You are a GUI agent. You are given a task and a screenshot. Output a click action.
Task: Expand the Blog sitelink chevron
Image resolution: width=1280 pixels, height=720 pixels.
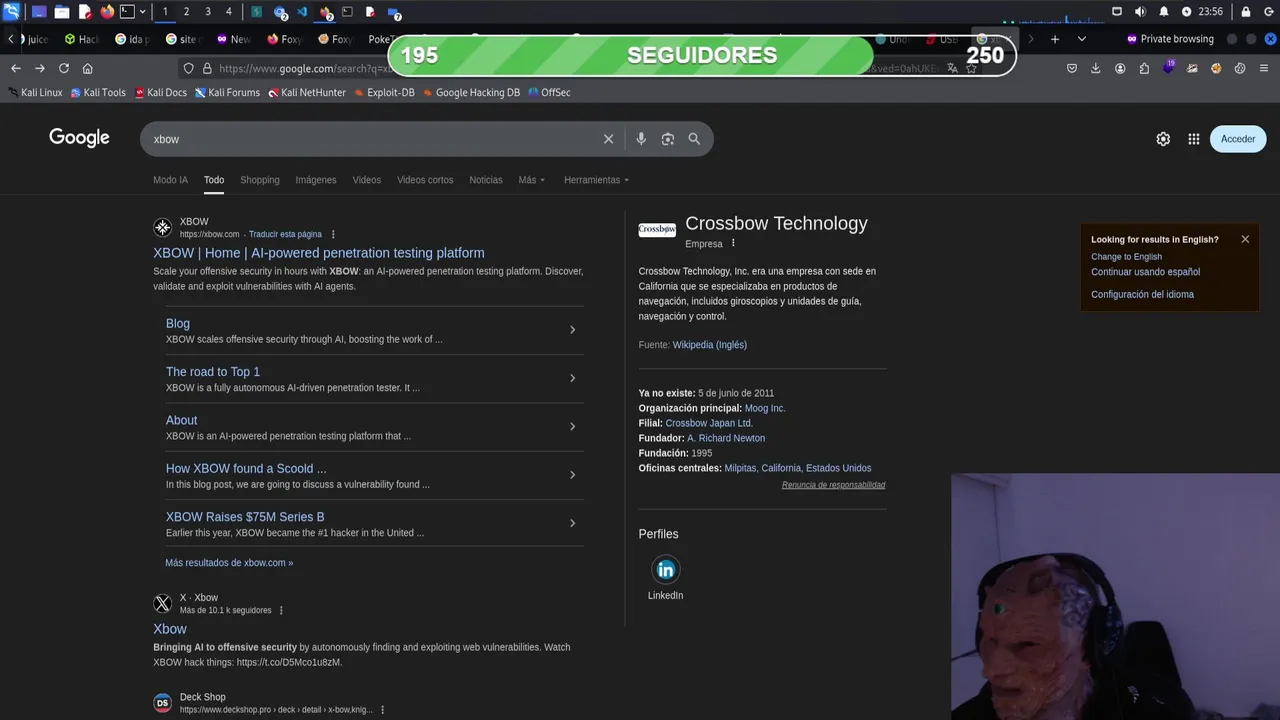572,330
